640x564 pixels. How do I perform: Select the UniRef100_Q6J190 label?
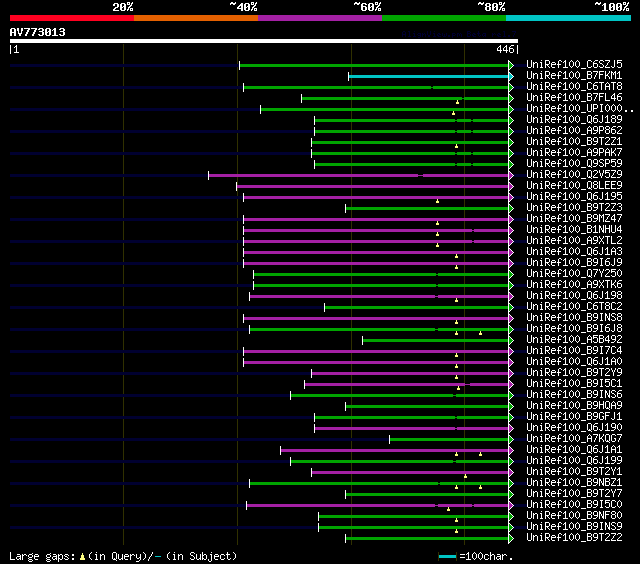tap(574, 428)
